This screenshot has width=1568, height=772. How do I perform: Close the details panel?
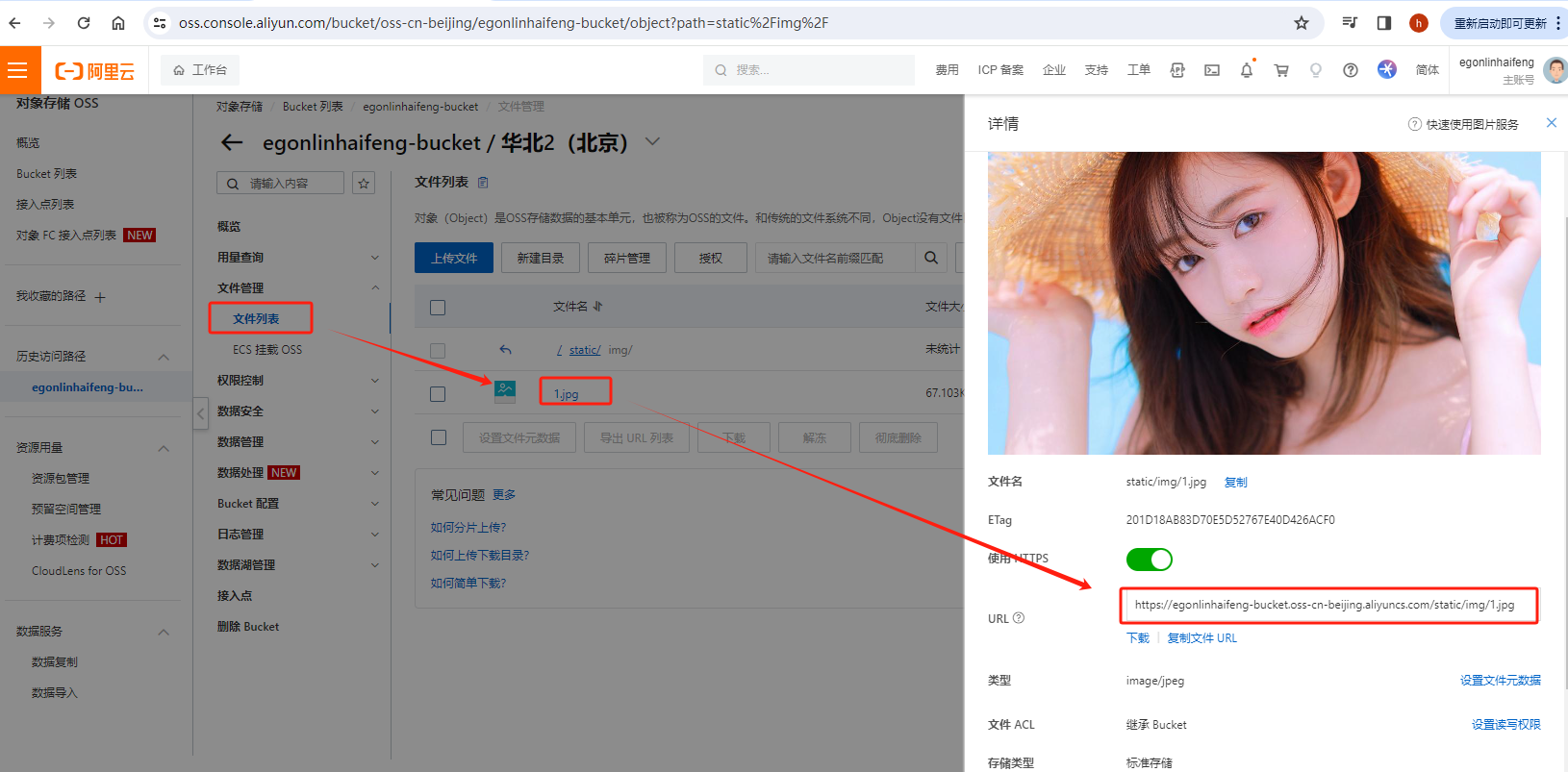(x=1551, y=122)
